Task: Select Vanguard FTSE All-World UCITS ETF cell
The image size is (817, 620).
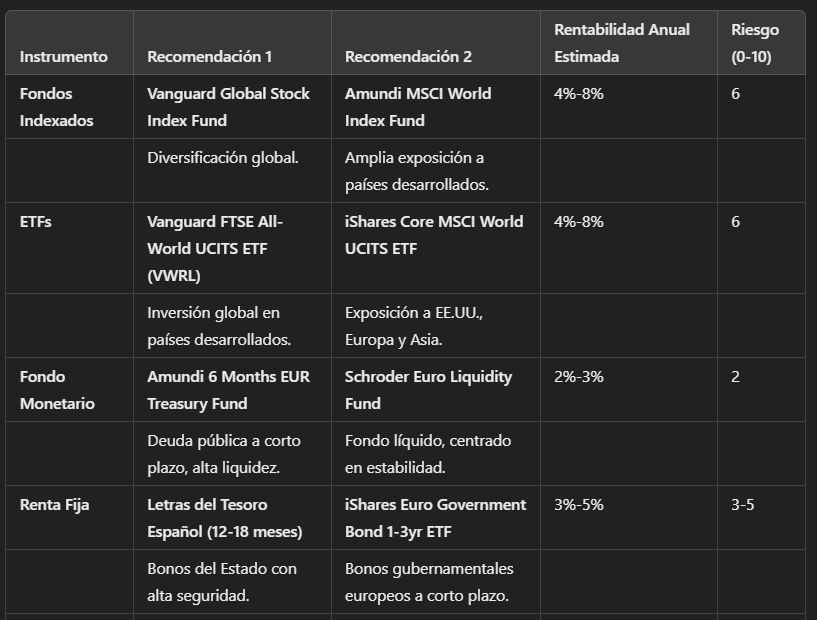Action: pyautogui.click(x=215, y=249)
